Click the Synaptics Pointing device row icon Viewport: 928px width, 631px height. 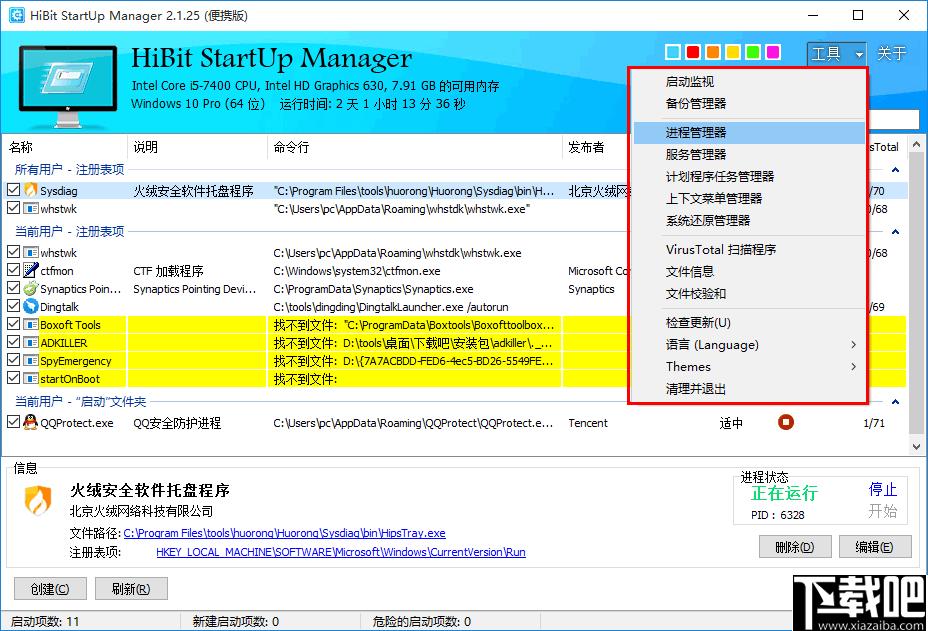pos(31,288)
